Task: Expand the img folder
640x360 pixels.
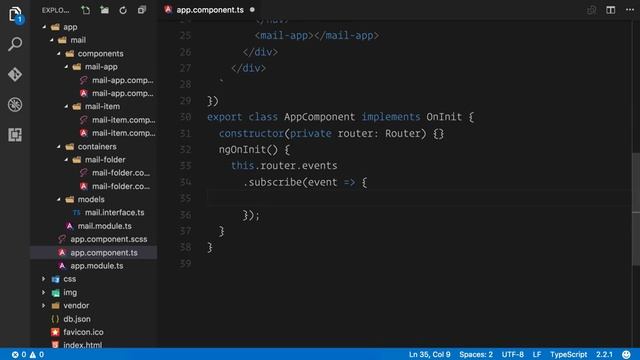Action: click(44, 292)
